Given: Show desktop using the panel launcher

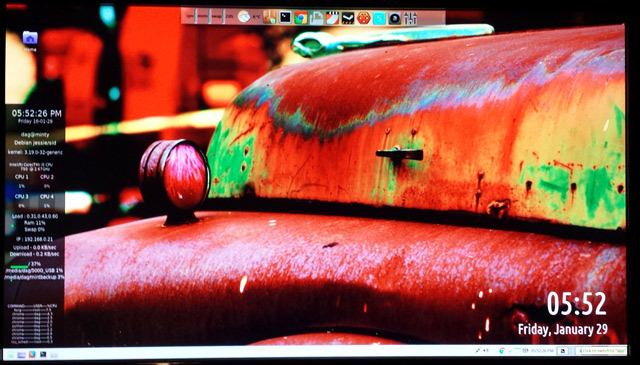Looking at the screenshot, I should 21,354.
